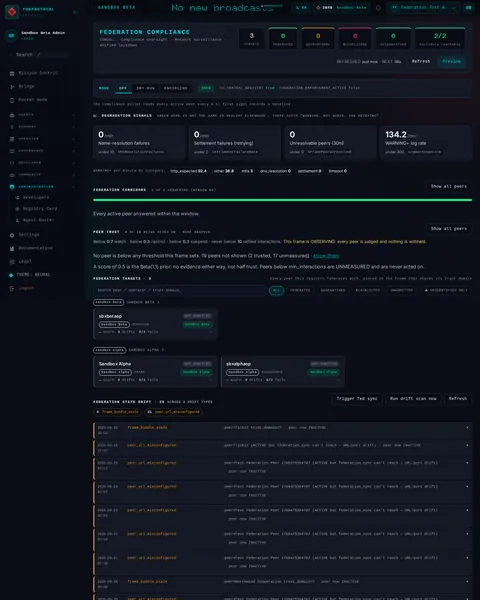The height and width of the screenshot is (600, 480).
Task: Open the notifications bell in the header
Action: point(378,8)
